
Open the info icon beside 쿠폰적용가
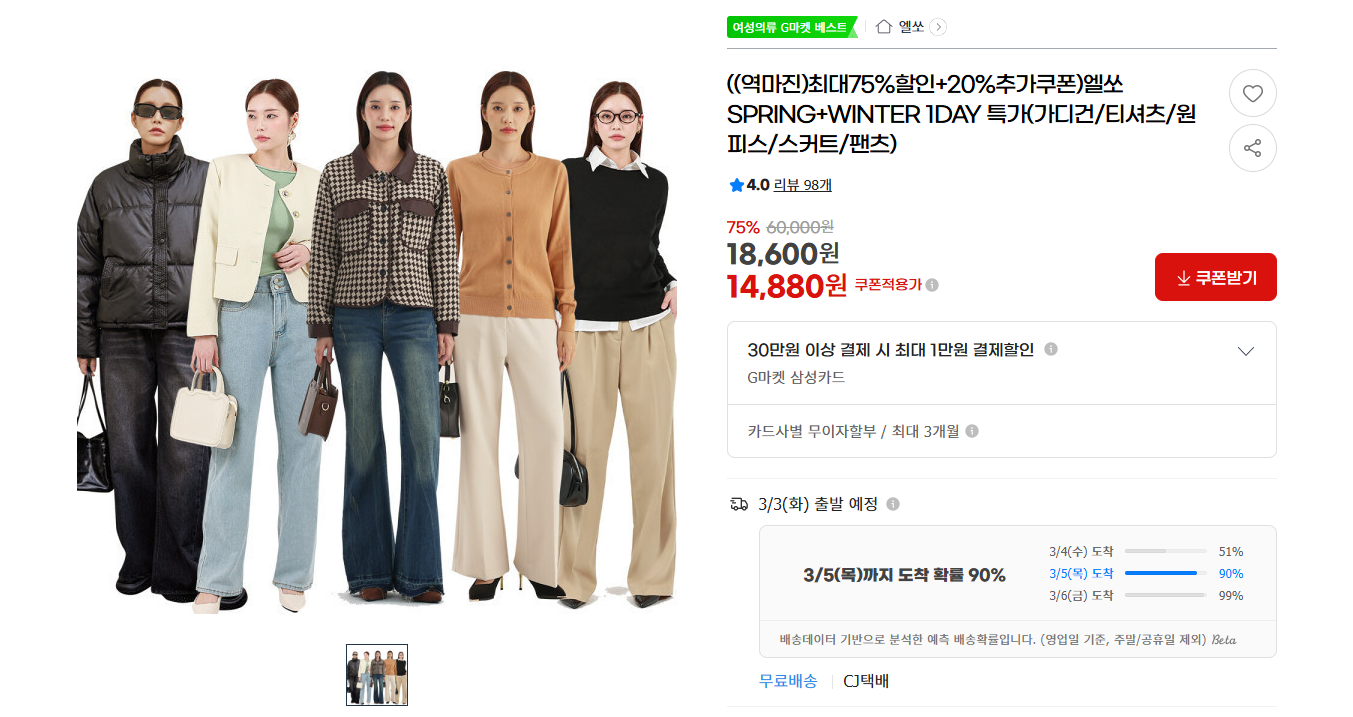pyautogui.click(x=932, y=285)
